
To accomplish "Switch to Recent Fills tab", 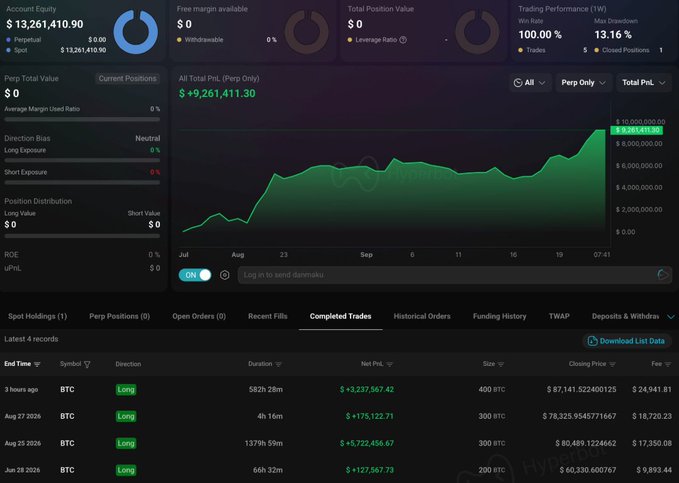I will point(268,316).
